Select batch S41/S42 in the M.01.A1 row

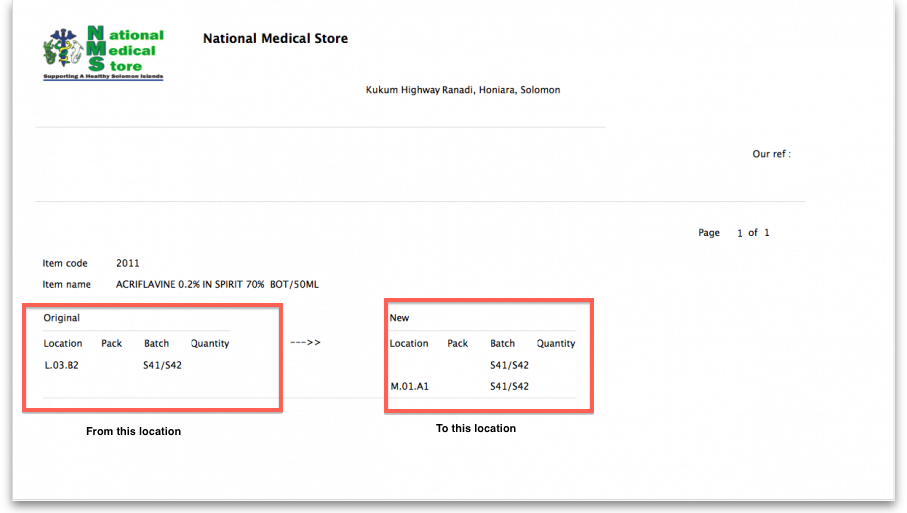coord(509,386)
